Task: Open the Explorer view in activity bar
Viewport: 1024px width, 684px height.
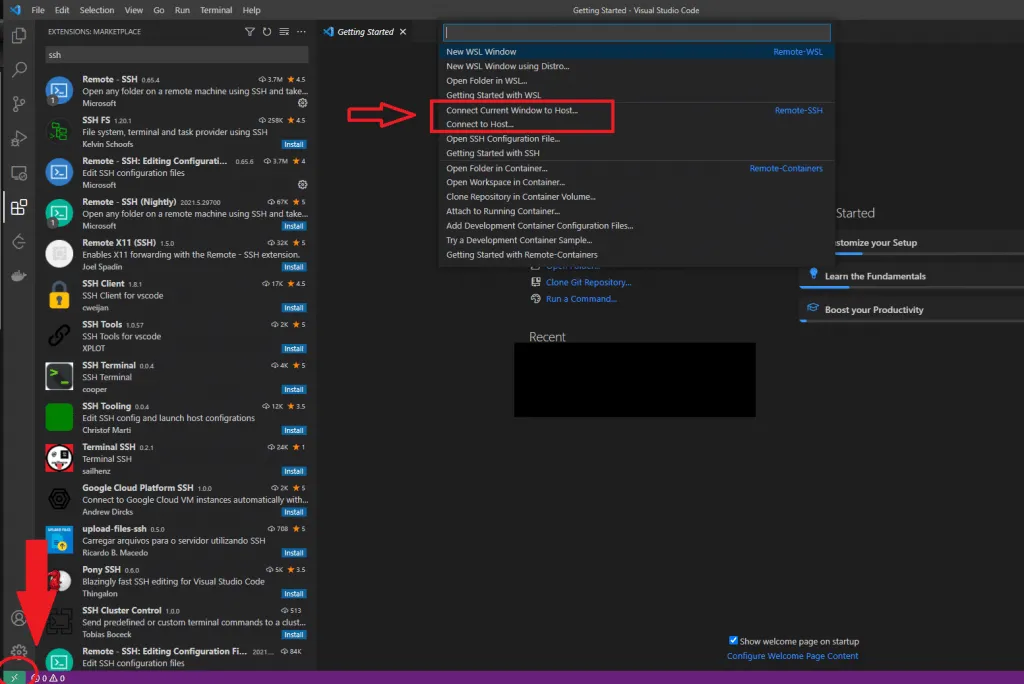Action: coord(18,36)
